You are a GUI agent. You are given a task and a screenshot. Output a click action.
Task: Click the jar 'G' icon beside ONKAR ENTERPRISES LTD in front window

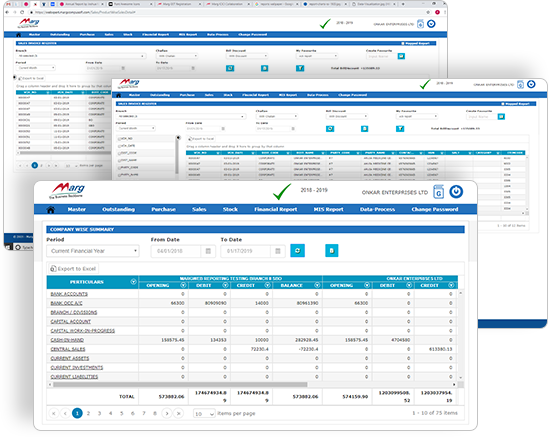coord(438,192)
